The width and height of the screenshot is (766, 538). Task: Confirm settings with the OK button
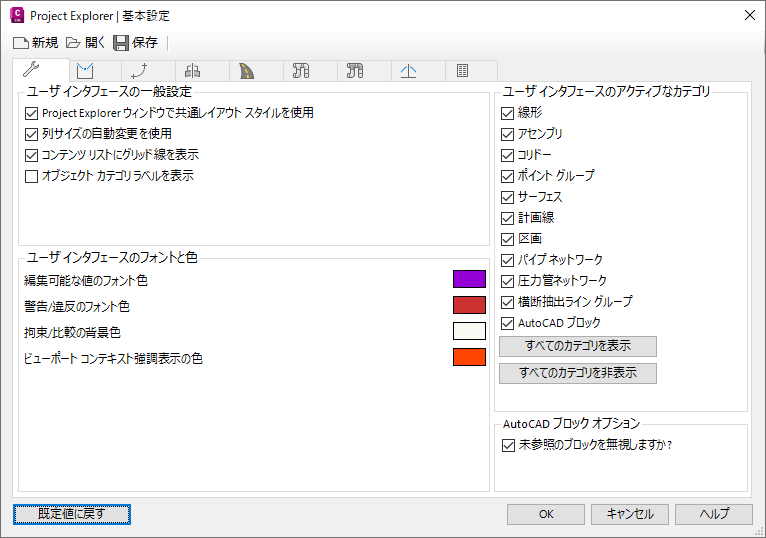point(546,515)
